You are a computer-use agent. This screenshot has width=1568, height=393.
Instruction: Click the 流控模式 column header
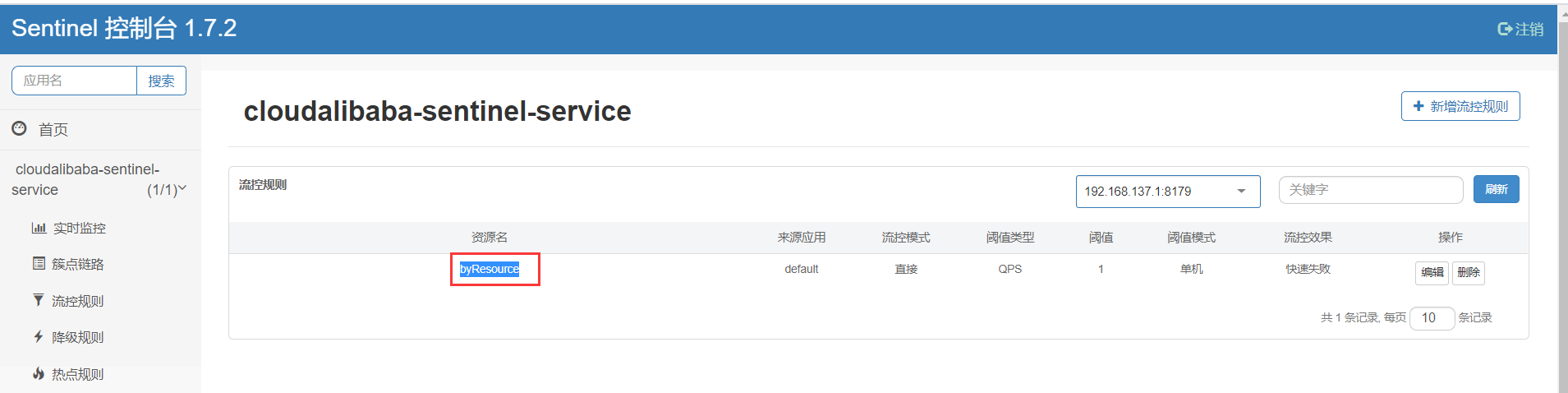[x=906, y=238]
